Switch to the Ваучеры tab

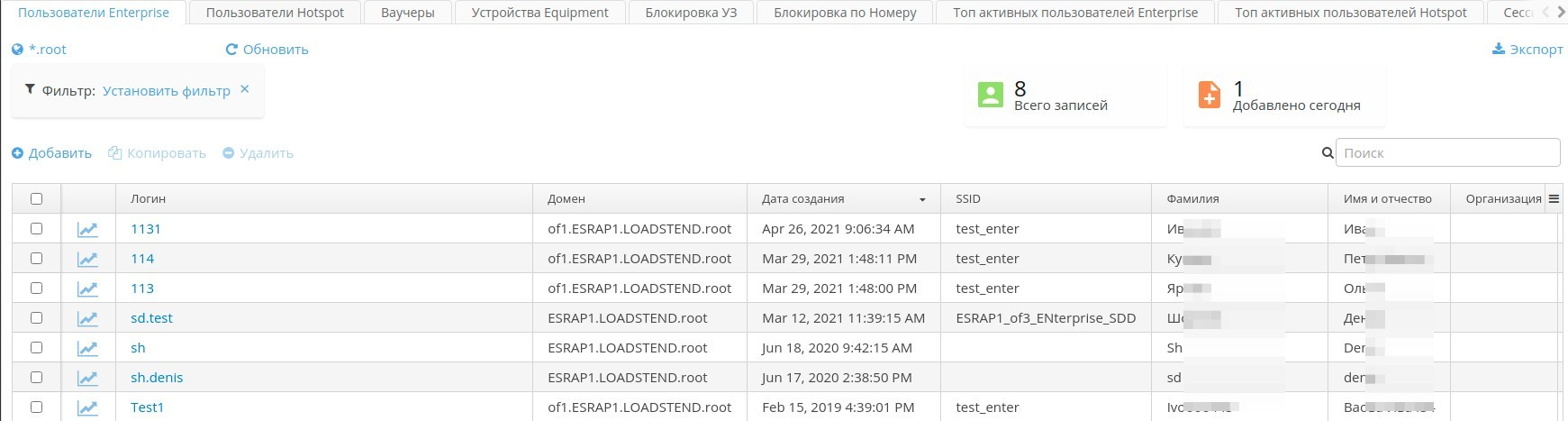408,13
